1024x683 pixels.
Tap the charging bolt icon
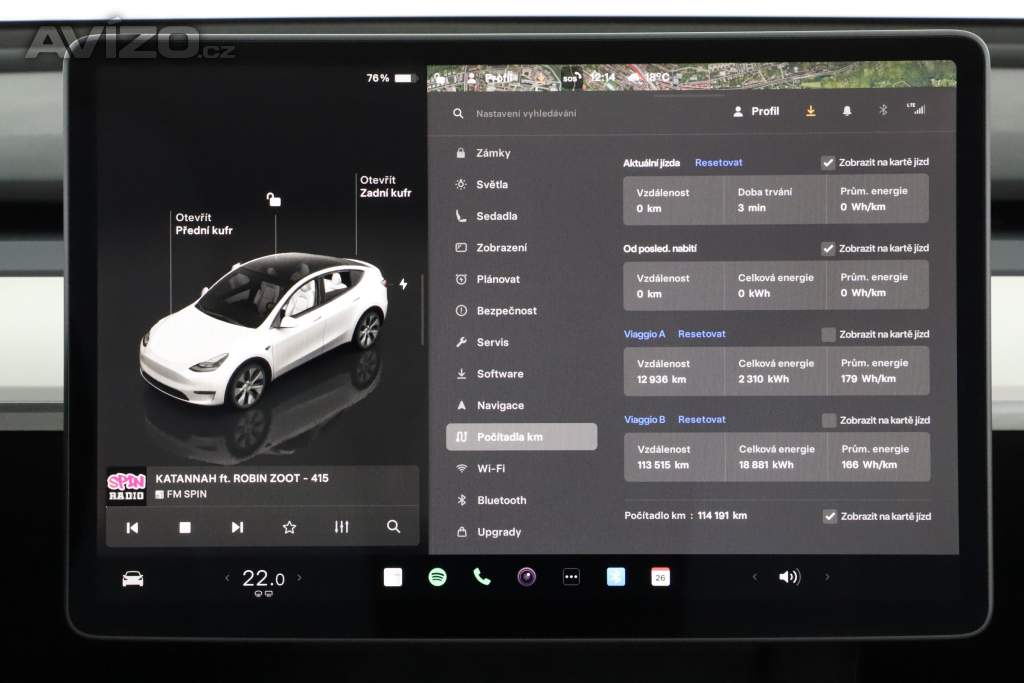404,284
